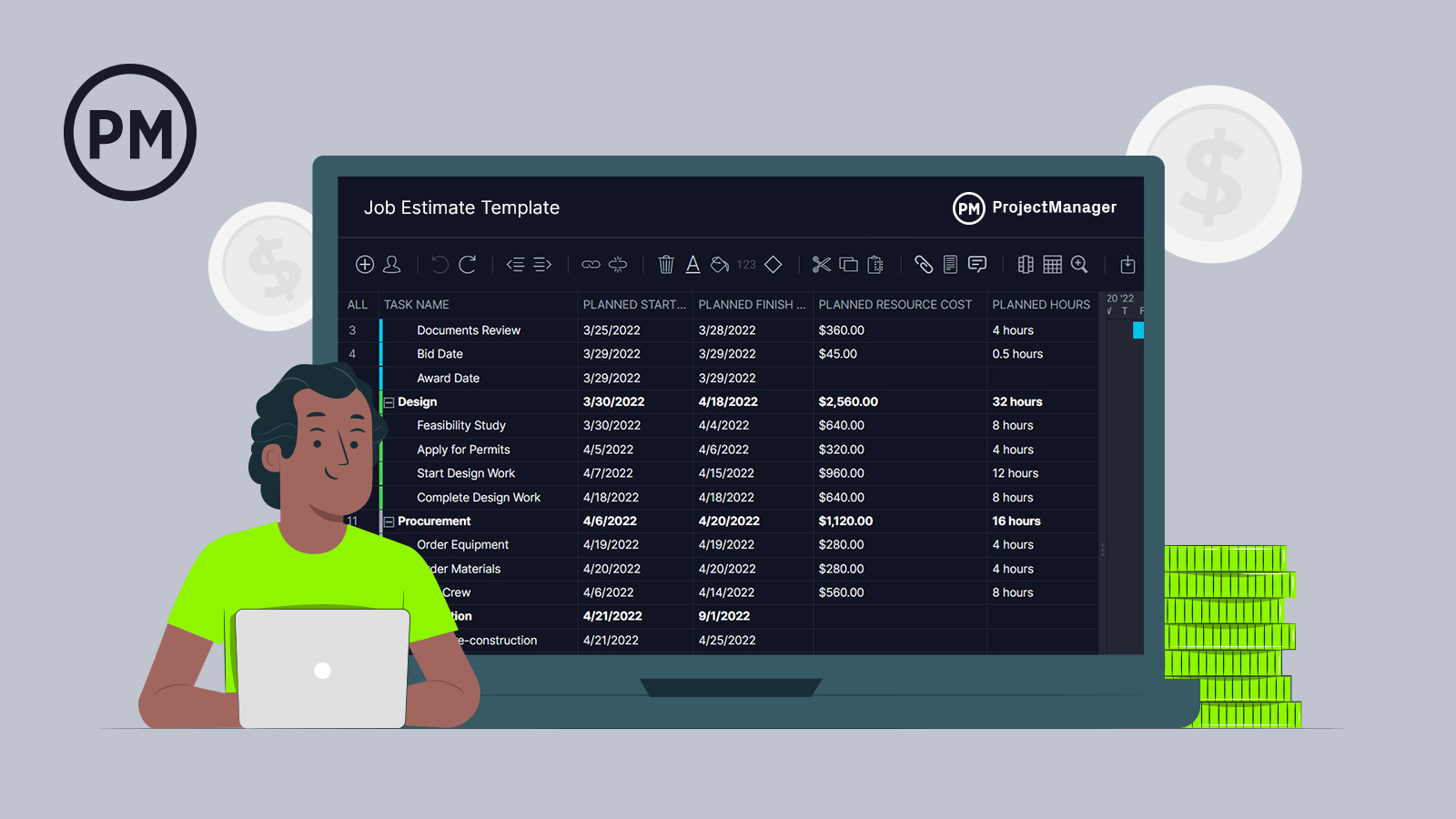Click the Planned Hours column header
This screenshot has height=819, width=1456.
click(1040, 305)
